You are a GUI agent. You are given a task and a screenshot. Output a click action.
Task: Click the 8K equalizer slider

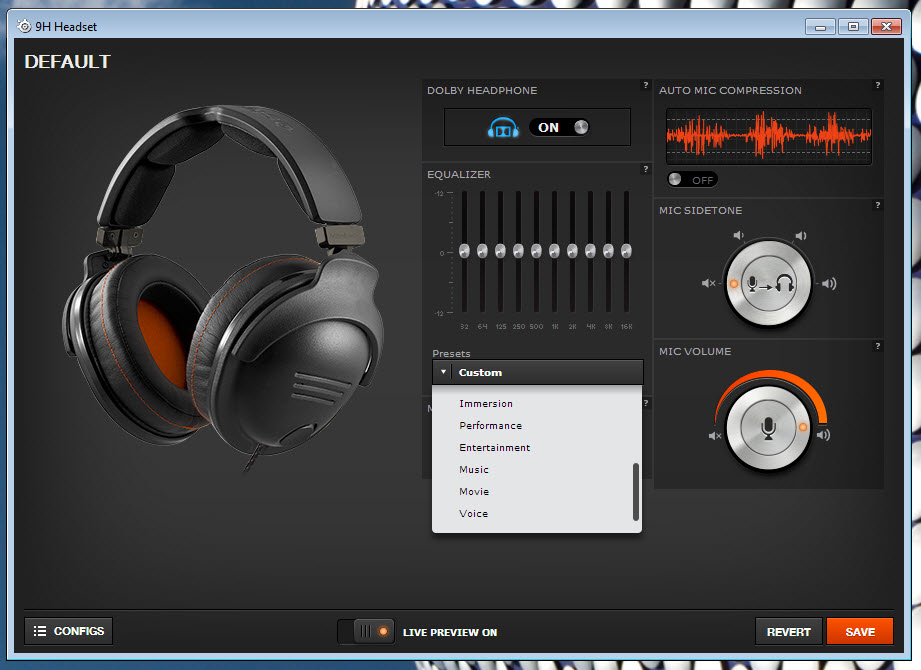tap(609, 251)
